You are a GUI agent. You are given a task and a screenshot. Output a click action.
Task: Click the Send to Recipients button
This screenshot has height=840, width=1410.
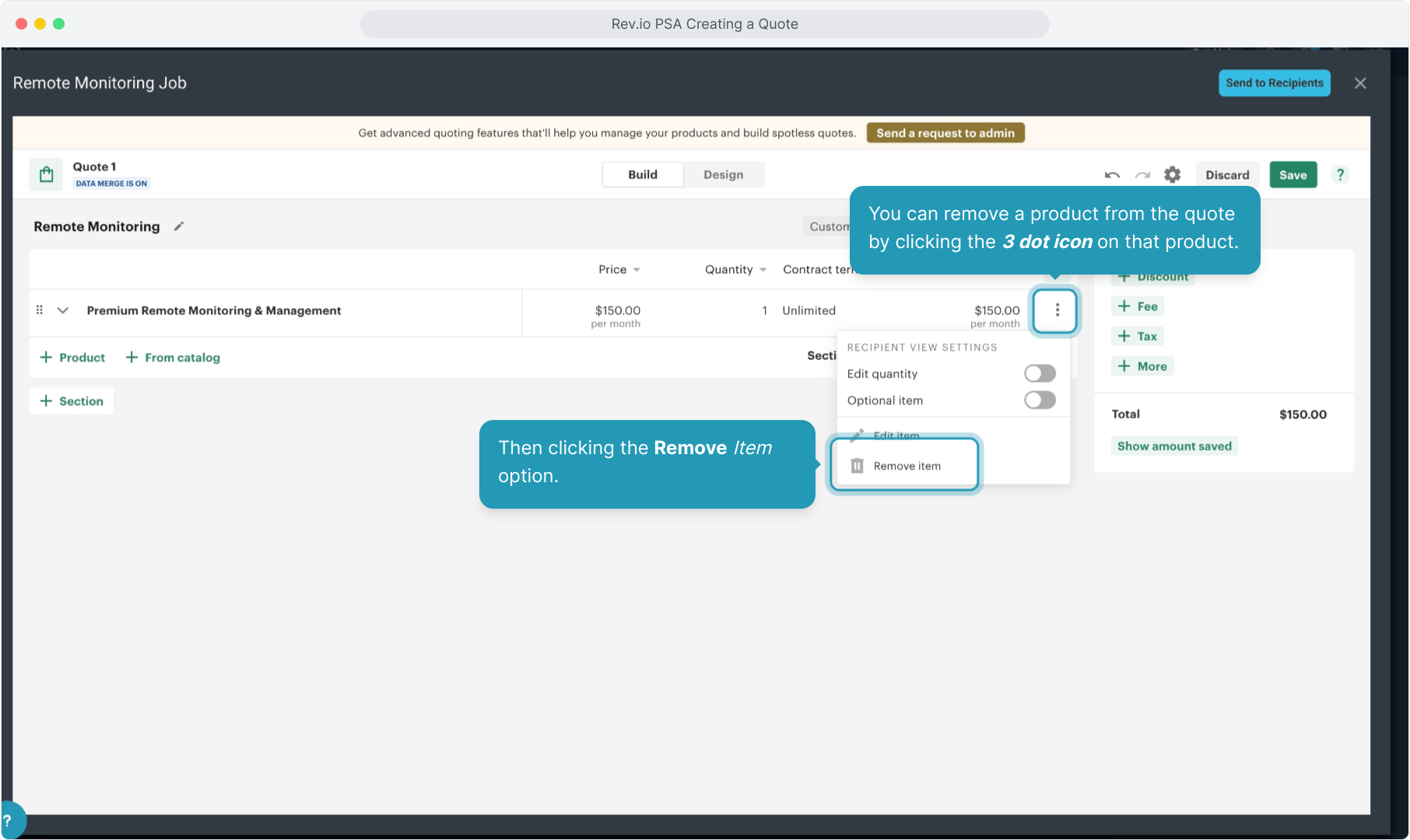tap(1274, 83)
